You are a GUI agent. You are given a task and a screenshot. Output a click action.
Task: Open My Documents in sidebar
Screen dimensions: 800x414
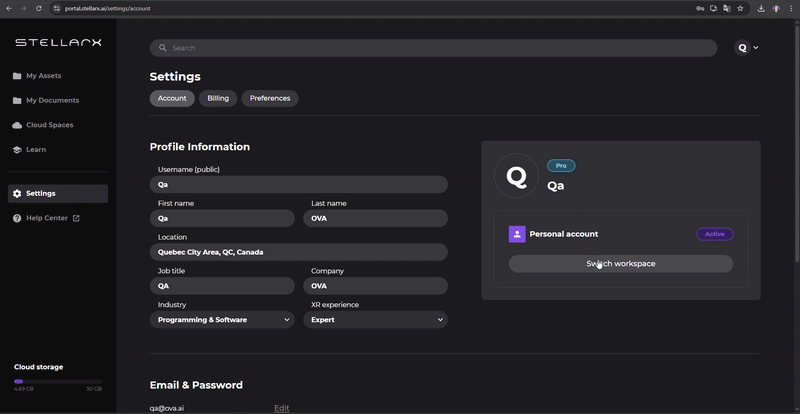[52, 100]
